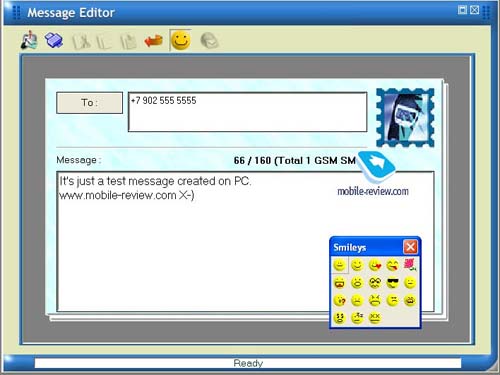This screenshot has width=500, height=375.
Task: Insert the sleeping Zzz smiley
Action: coord(357,317)
